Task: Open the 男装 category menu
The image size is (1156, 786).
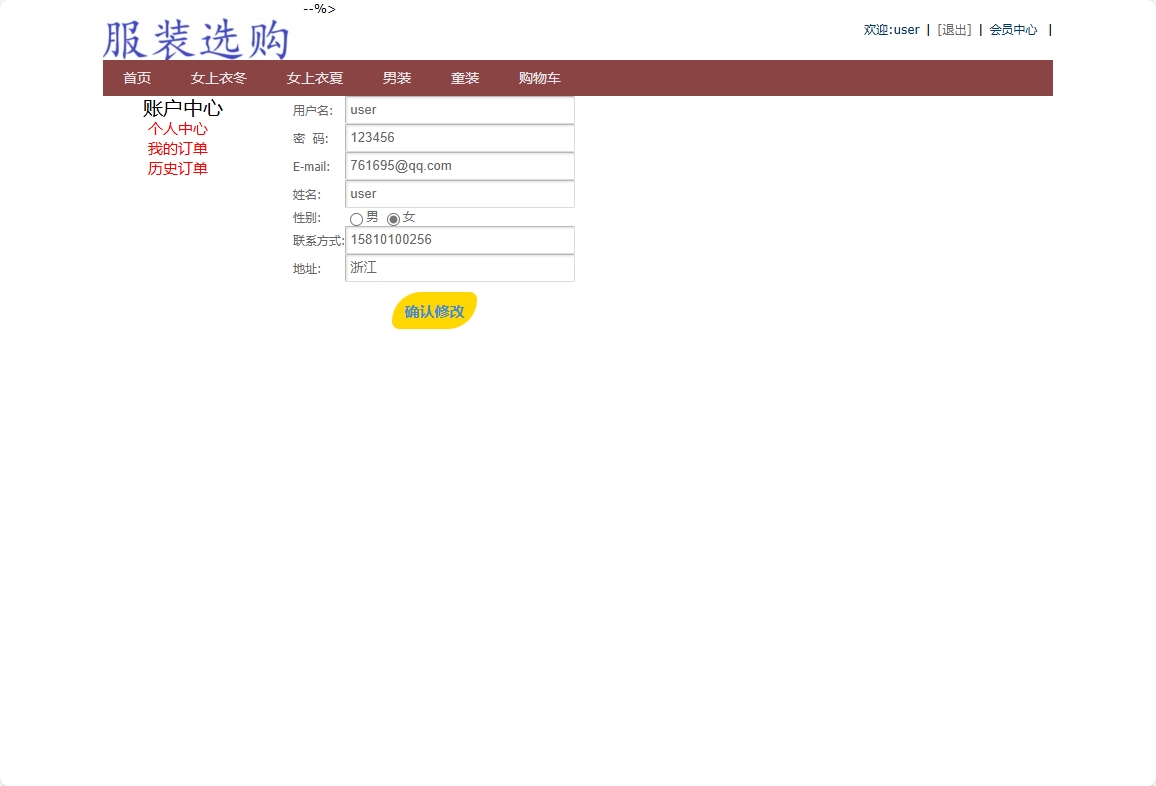Action: coord(396,77)
